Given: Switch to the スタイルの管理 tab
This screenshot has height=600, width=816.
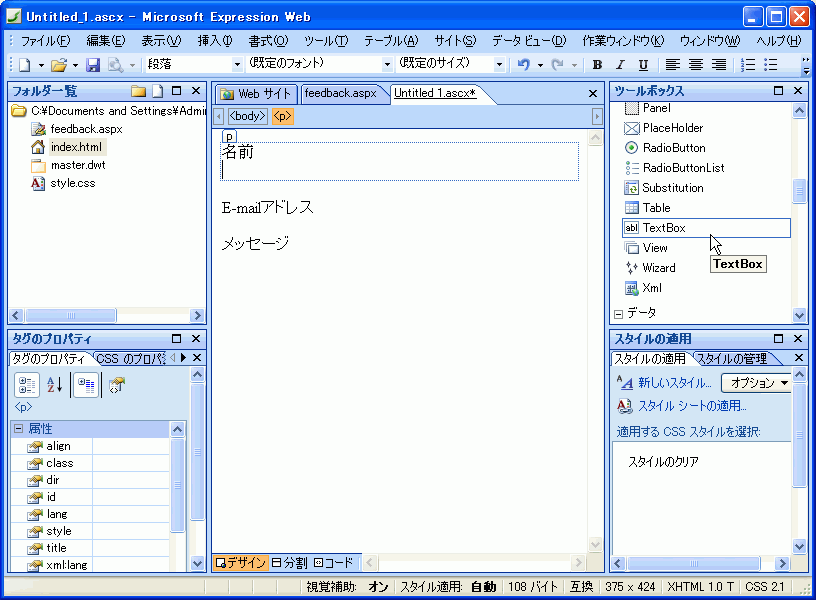Looking at the screenshot, I should click(x=732, y=359).
